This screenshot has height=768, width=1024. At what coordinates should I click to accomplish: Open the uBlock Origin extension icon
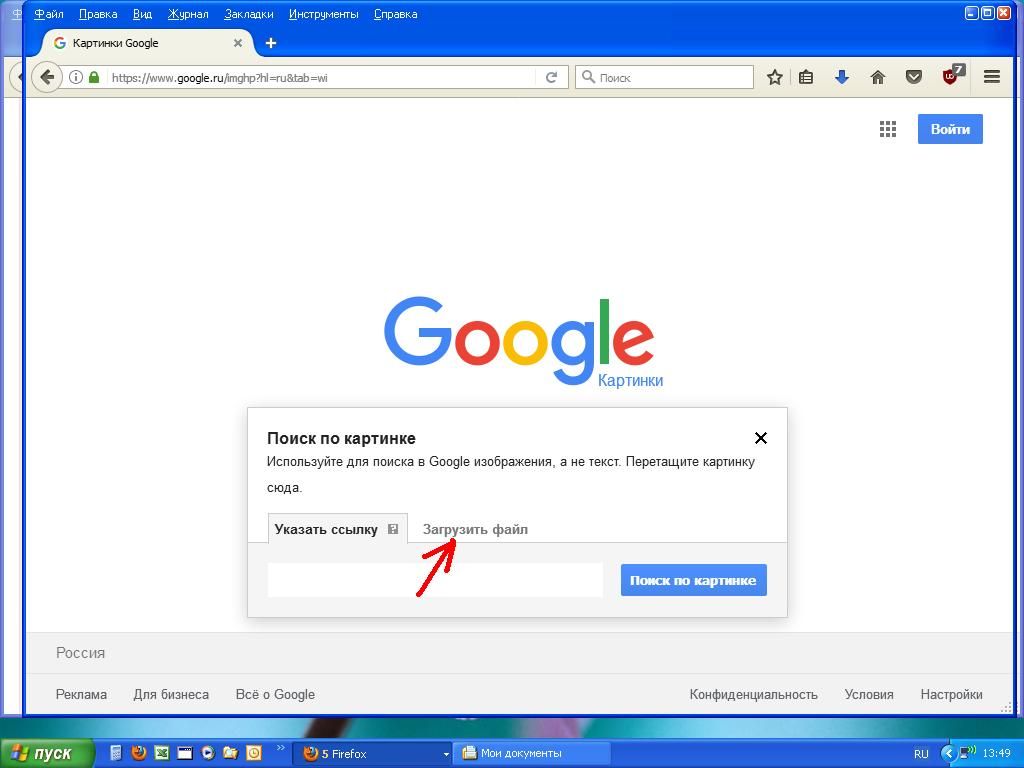click(x=951, y=76)
